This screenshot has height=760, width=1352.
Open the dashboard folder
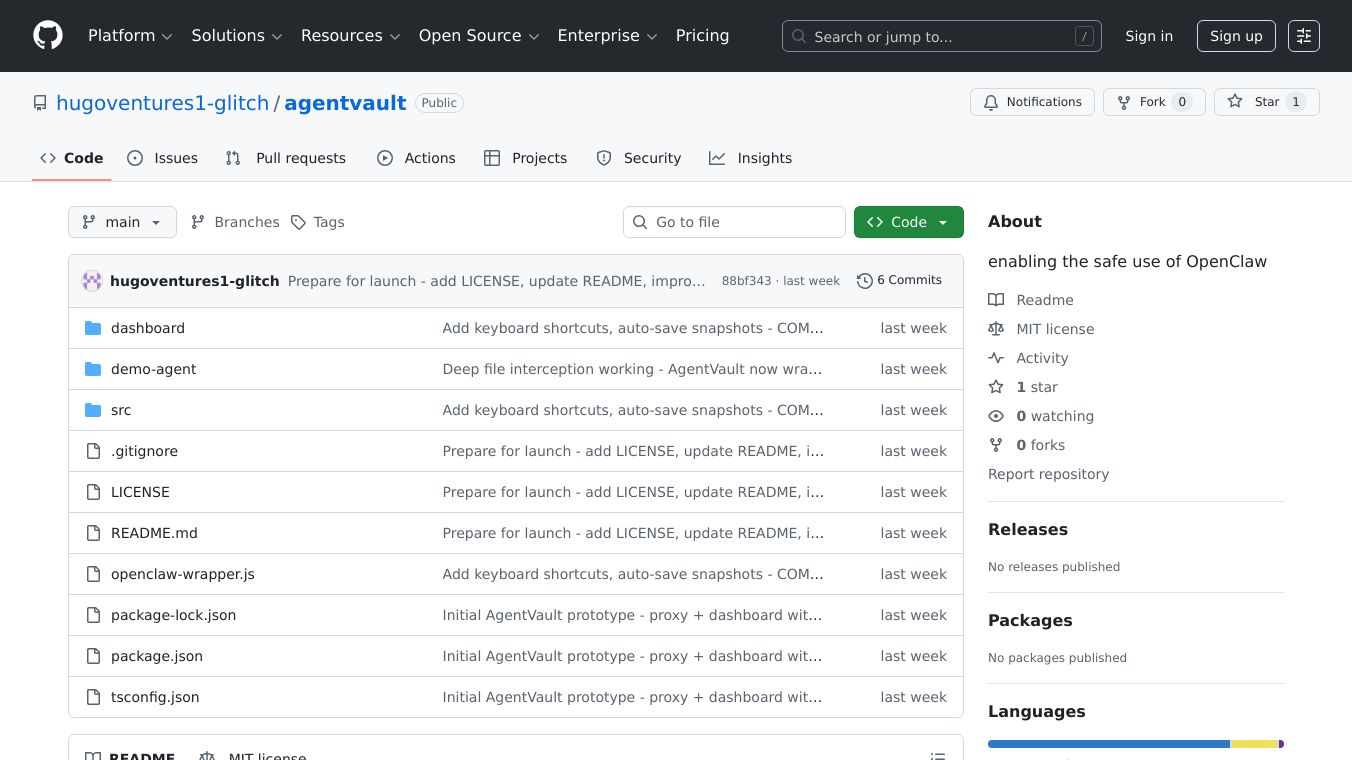pyautogui.click(x=147, y=328)
